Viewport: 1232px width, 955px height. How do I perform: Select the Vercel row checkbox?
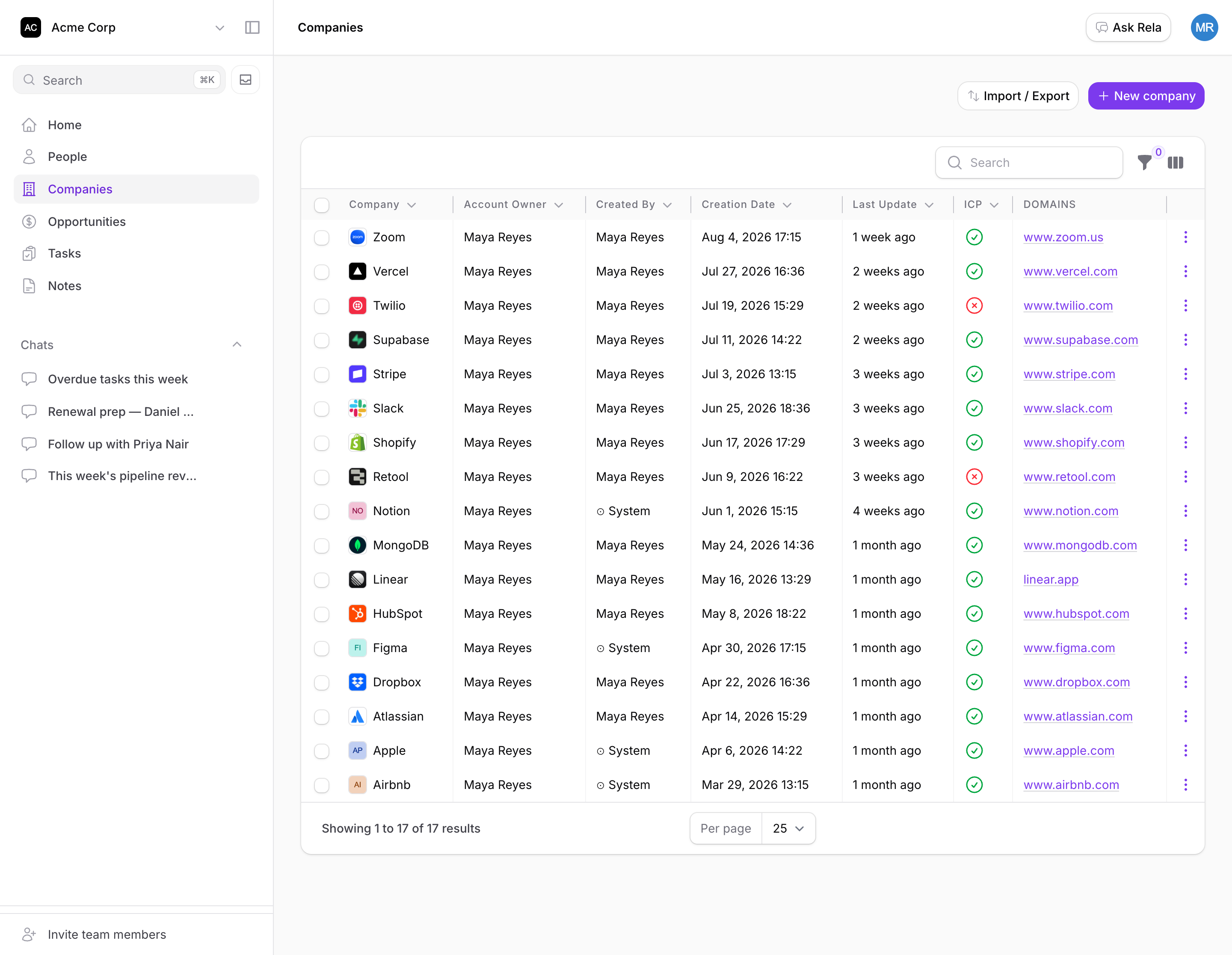(x=322, y=273)
